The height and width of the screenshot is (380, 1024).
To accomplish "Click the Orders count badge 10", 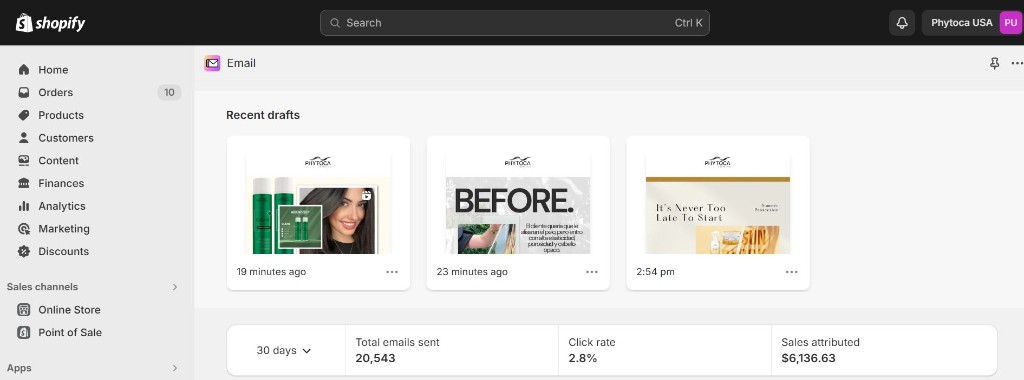I will [169, 93].
